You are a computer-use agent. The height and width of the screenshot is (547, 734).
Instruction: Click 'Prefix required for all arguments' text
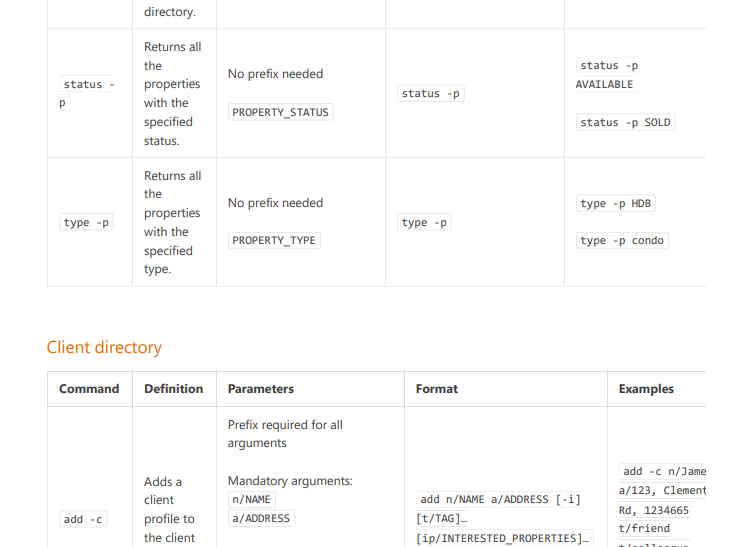(285, 434)
